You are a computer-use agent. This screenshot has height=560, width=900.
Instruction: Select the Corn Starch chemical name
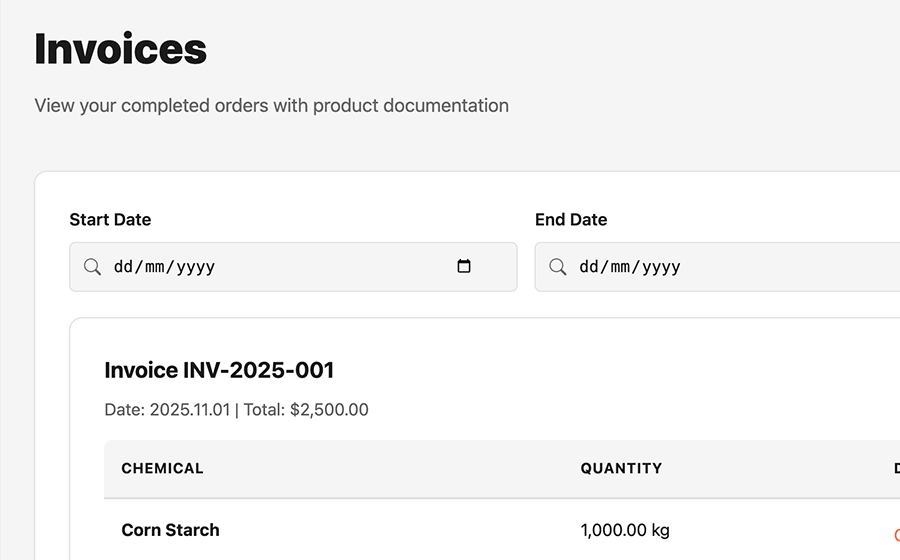click(x=170, y=530)
